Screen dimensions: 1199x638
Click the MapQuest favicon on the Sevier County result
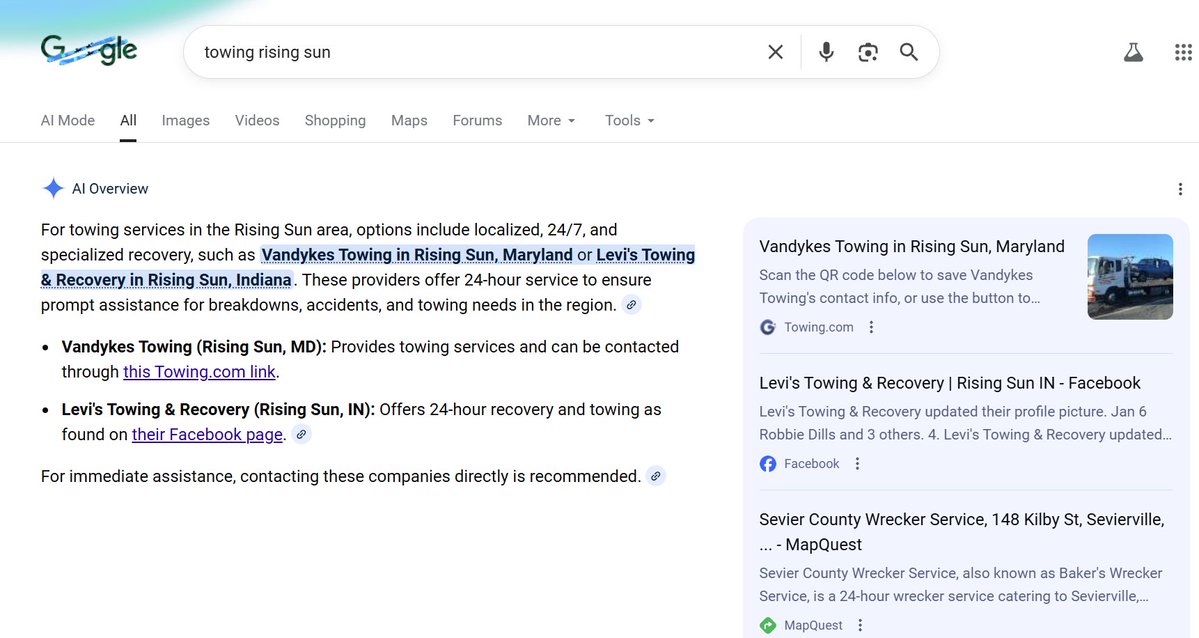[767, 624]
